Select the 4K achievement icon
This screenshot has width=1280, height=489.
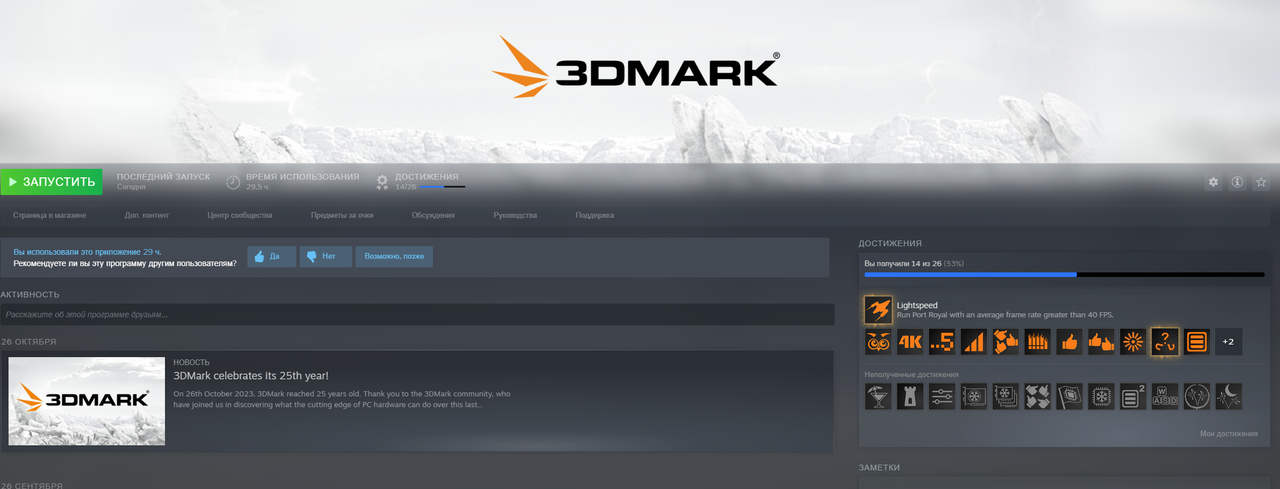coord(910,342)
